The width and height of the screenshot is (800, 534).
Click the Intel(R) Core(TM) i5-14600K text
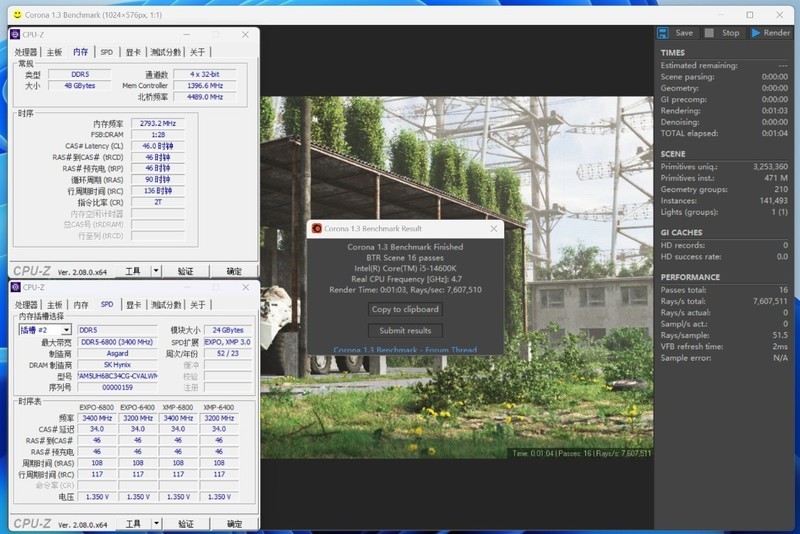point(405,268)
